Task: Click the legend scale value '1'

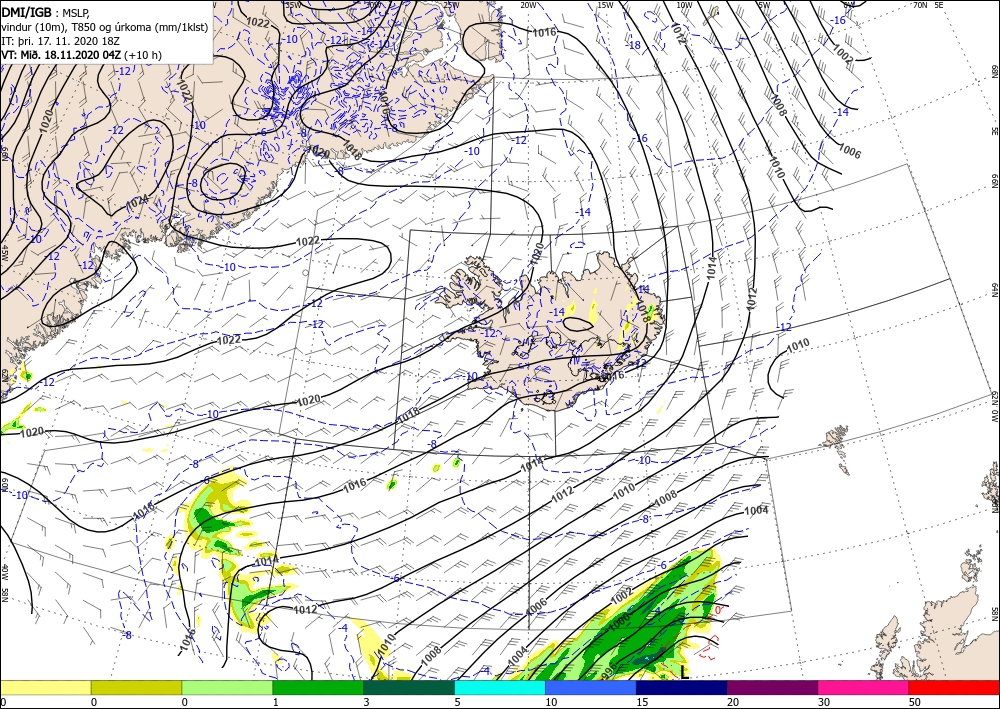Action: pos(276,702)
